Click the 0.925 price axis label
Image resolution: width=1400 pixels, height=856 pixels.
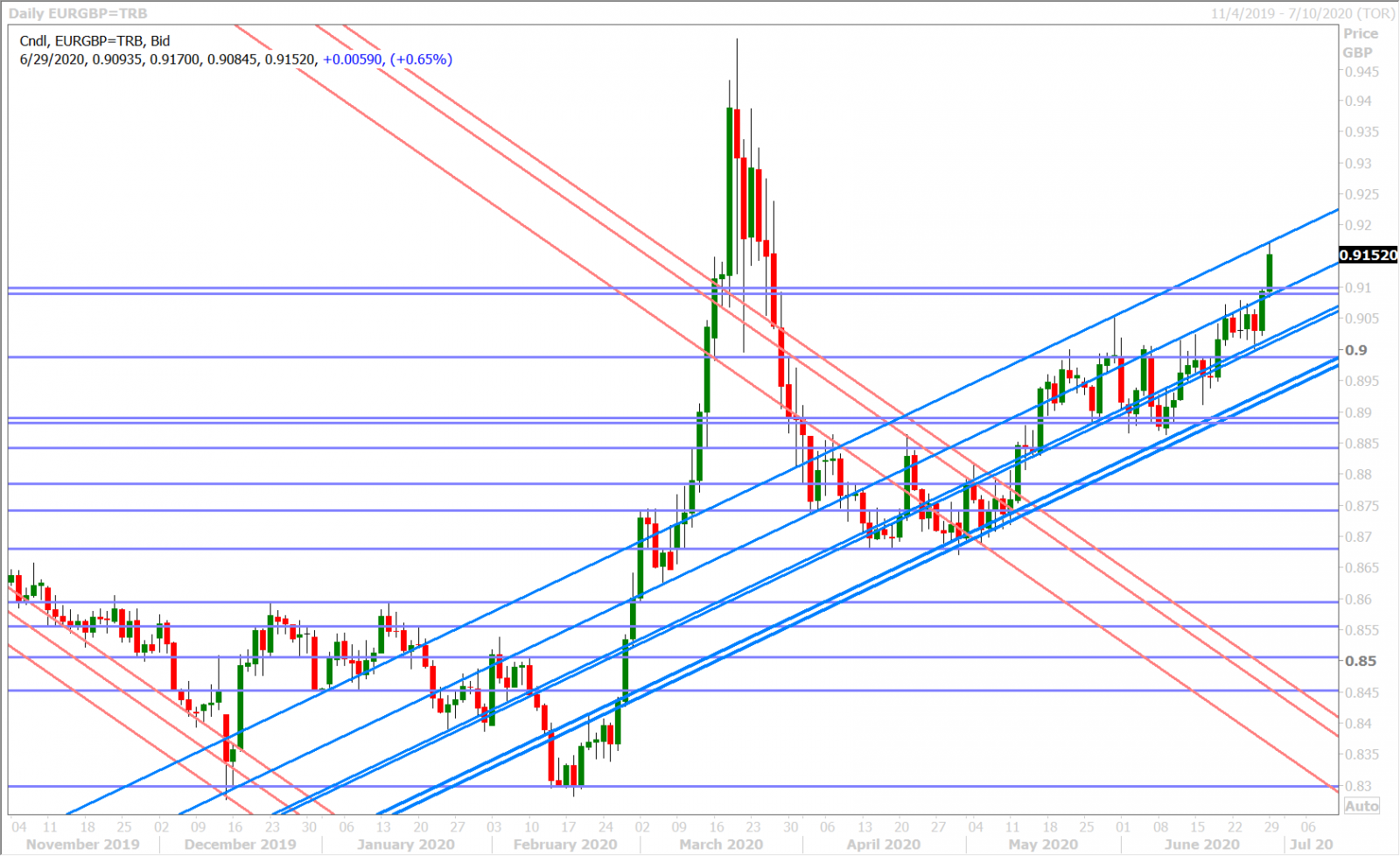[1361, 194]
